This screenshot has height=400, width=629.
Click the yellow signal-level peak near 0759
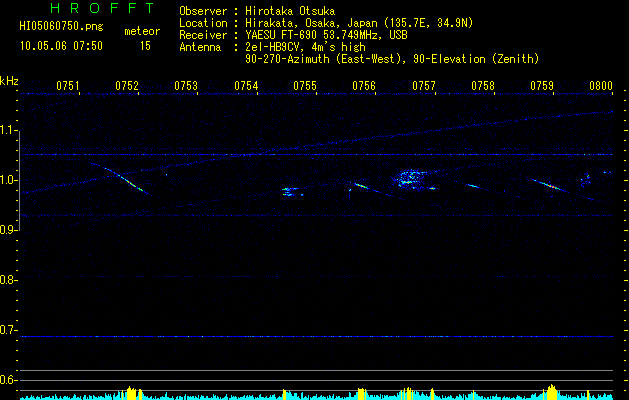click(552, 392)
